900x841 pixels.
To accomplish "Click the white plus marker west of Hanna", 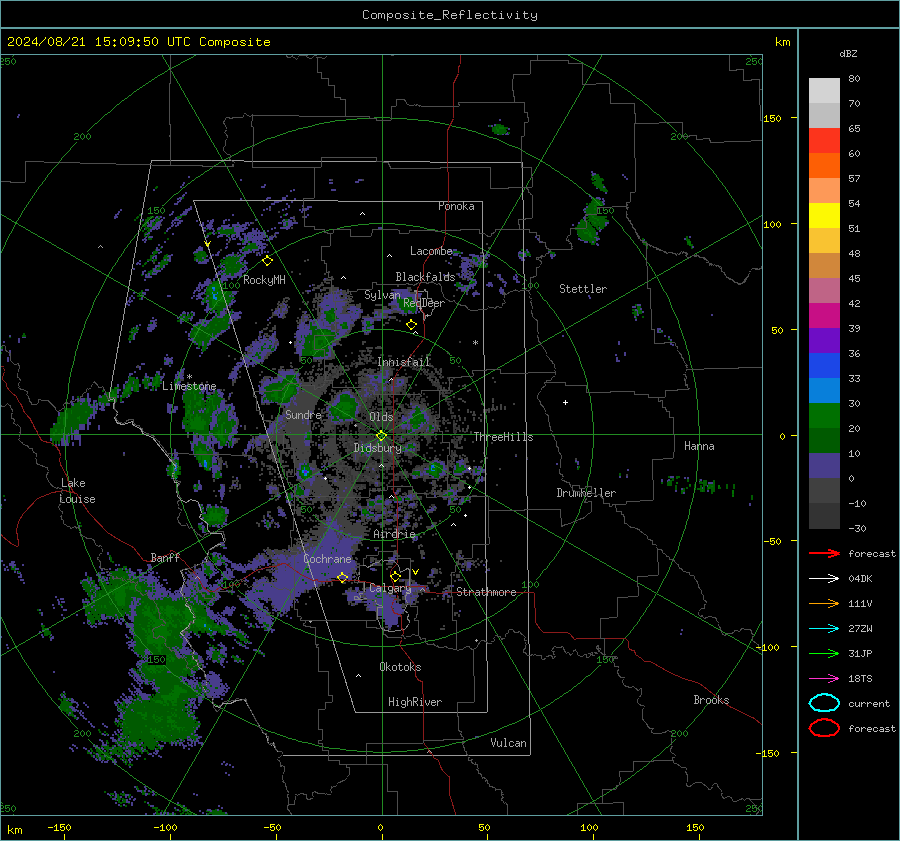I will (565, 402).
